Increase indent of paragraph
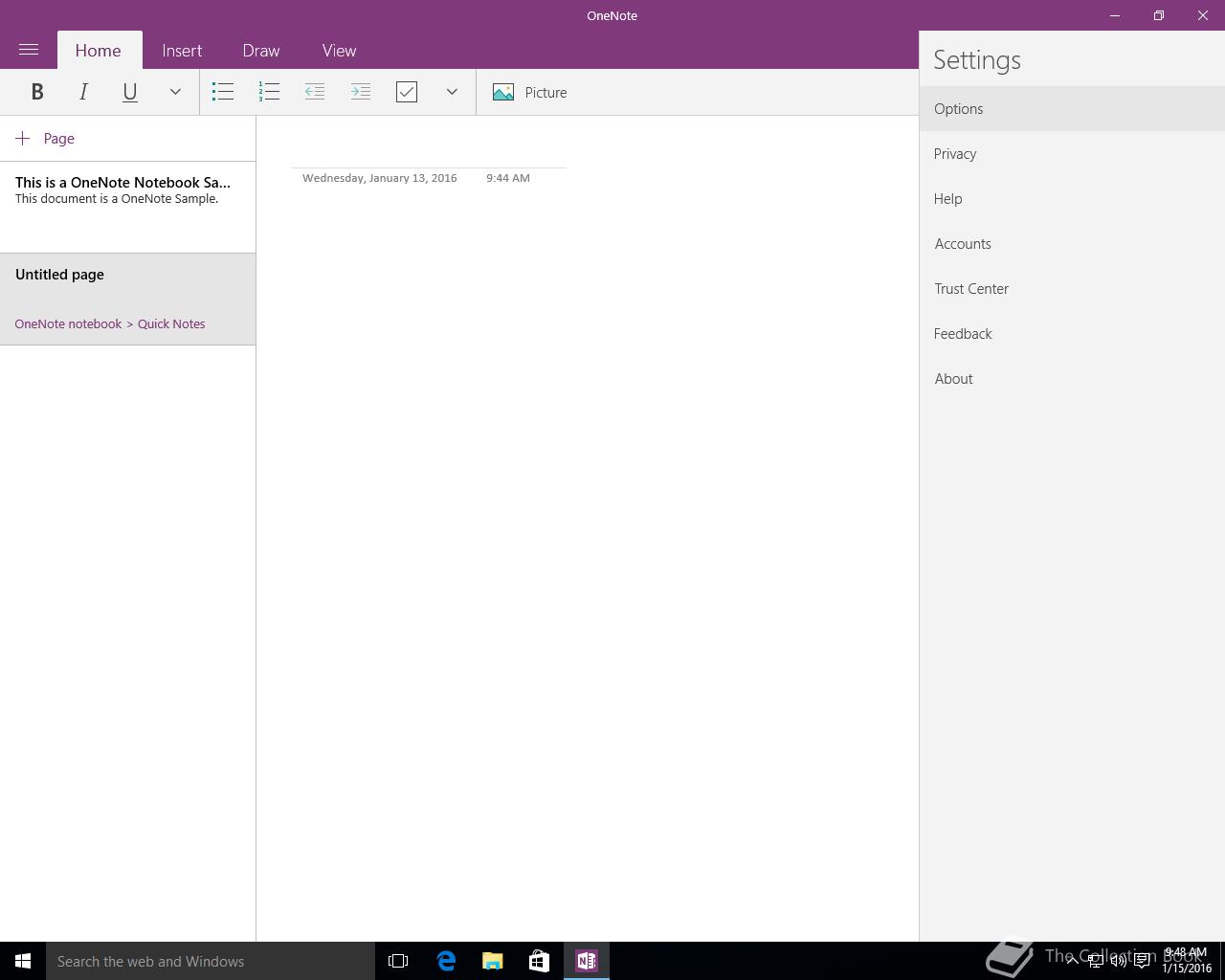Screen dimensions: 1225x980 [x=361, y=92]
